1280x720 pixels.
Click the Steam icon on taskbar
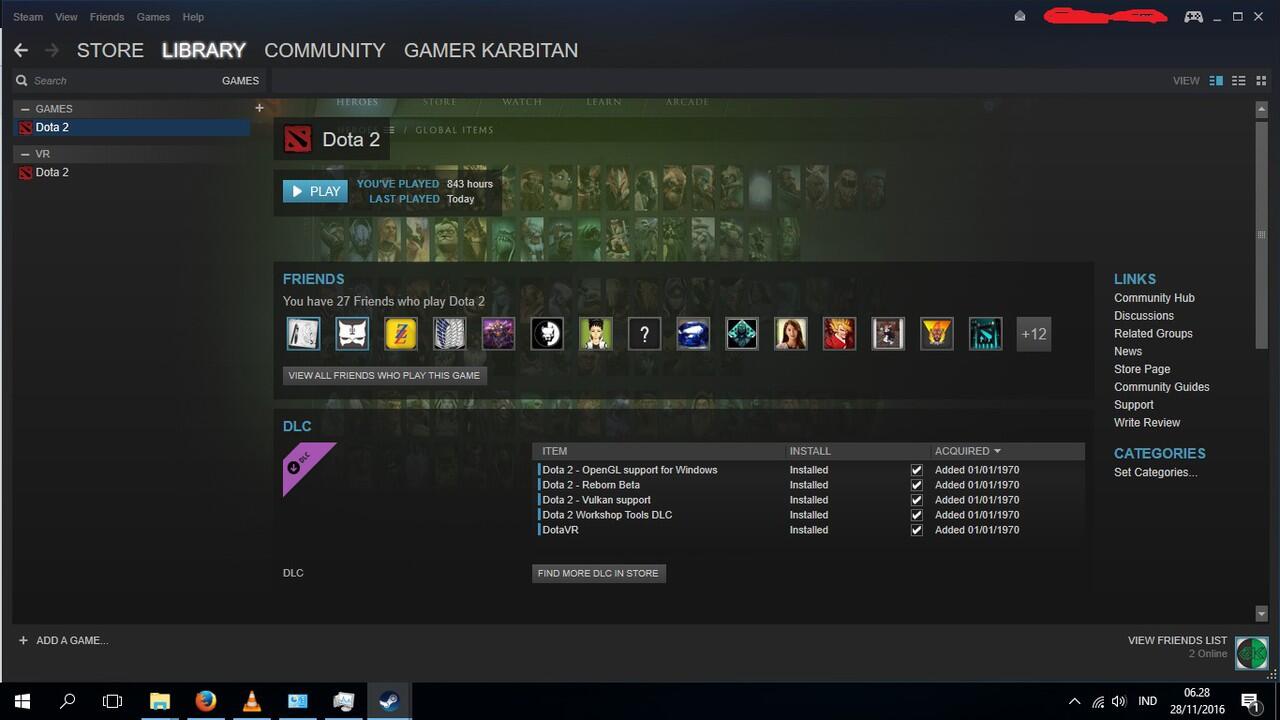[x=389, y=701]
